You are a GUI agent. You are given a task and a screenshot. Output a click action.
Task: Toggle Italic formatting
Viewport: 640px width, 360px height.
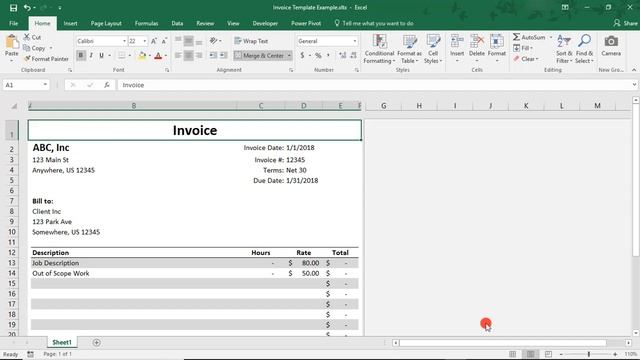click(x=91, y=55)
